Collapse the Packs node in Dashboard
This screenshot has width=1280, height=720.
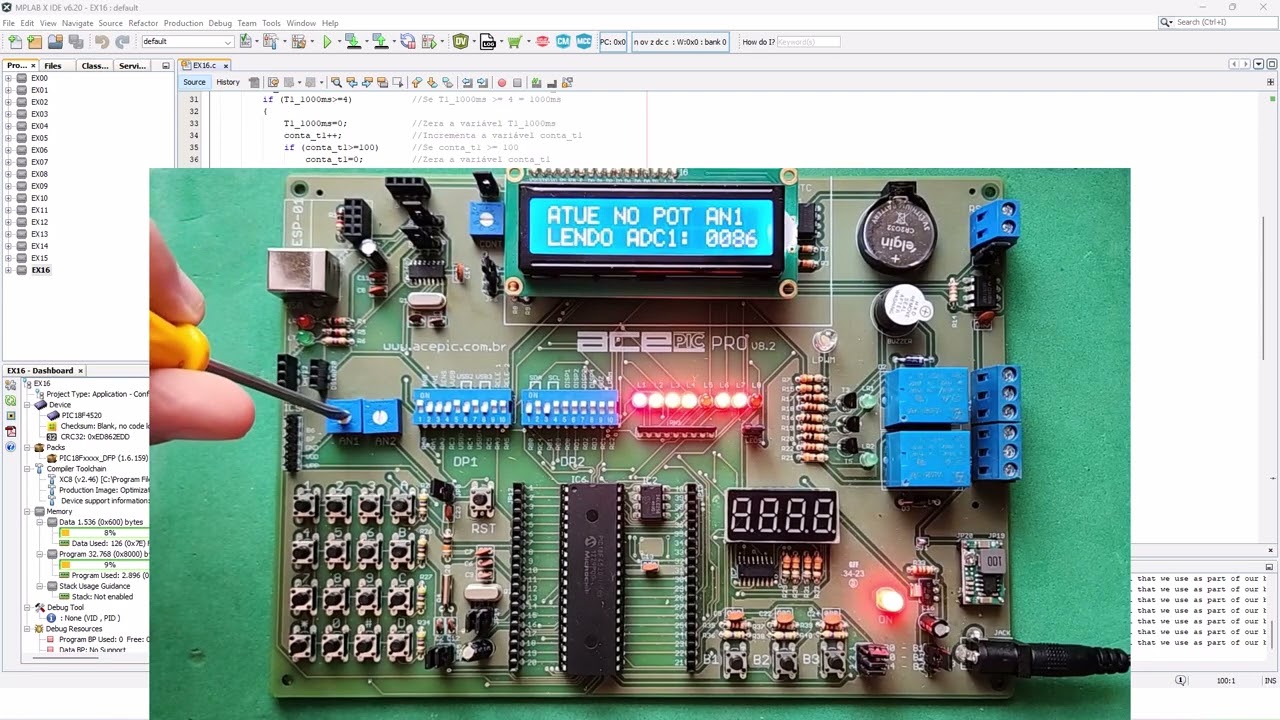pyautogui.click(x=28, y=448)
